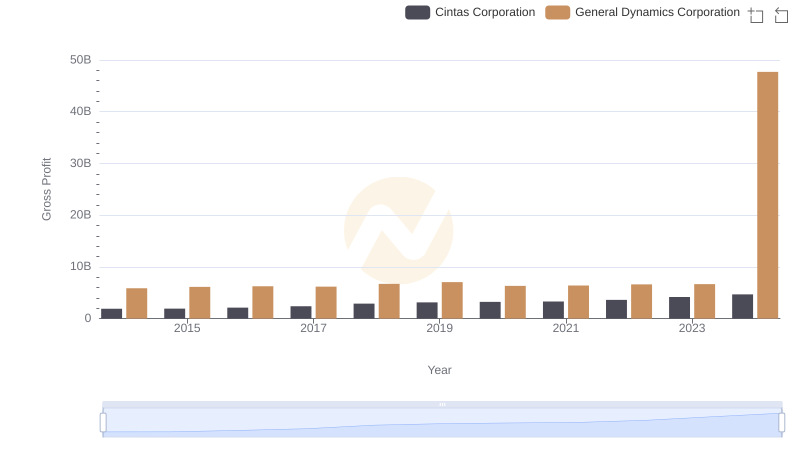Click the General Dynamics bar for 2019

[x=452, y=300]
